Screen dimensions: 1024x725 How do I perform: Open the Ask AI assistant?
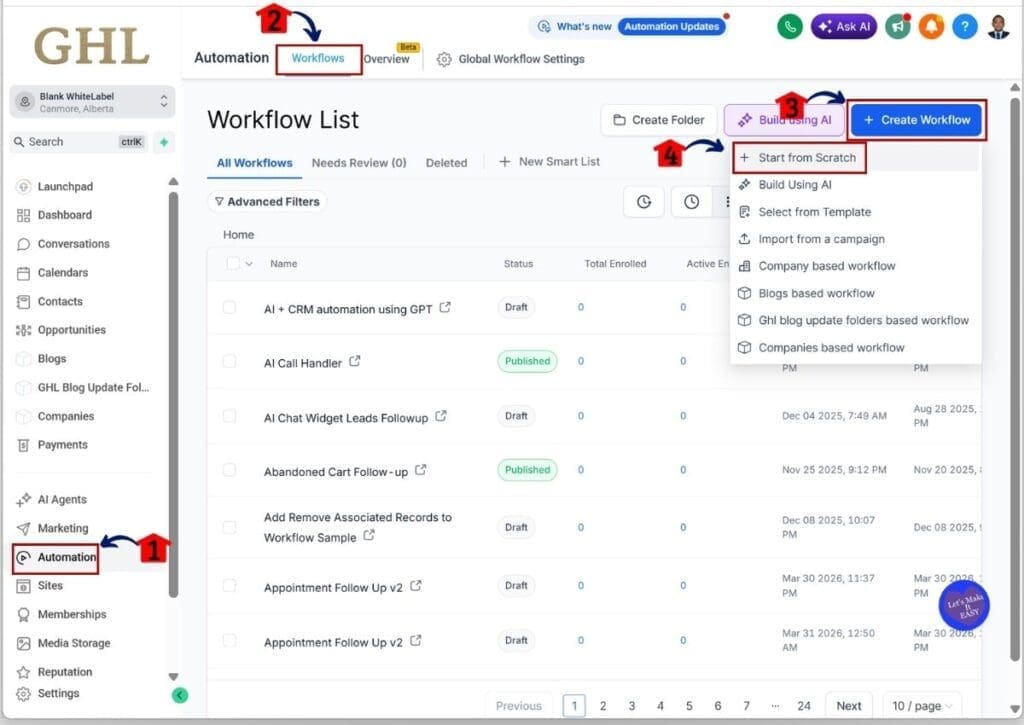pos(843,27)
